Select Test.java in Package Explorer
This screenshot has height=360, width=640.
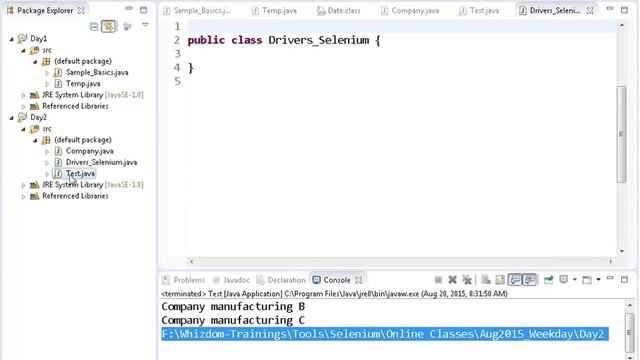pyautogui.click(x=80, y=173)
